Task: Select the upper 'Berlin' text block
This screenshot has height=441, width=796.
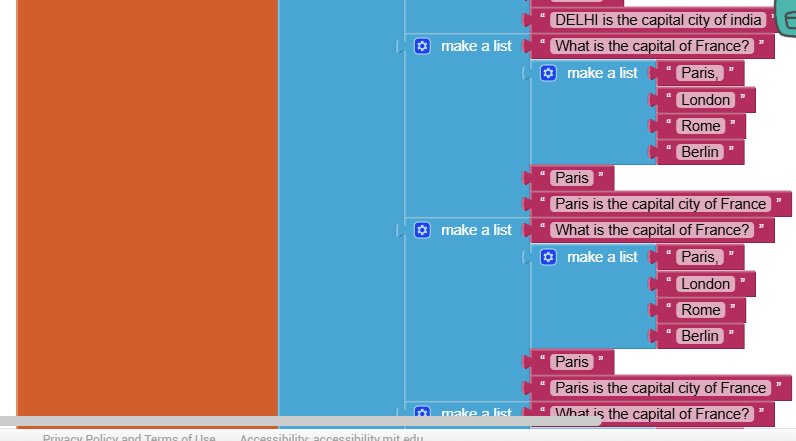Action: pyautogui.click(x=700, y=152)
